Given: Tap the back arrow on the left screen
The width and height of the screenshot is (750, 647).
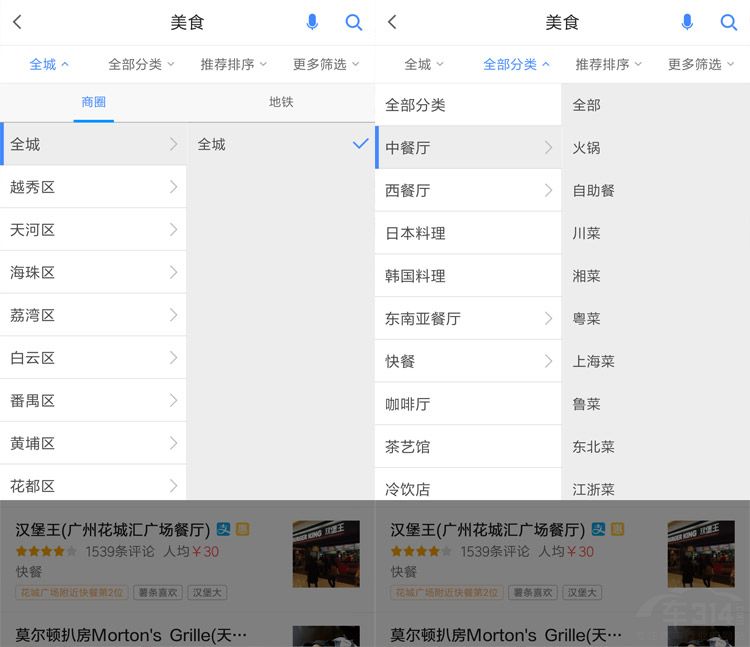Looking at the screenshot, I should point(17,22).
